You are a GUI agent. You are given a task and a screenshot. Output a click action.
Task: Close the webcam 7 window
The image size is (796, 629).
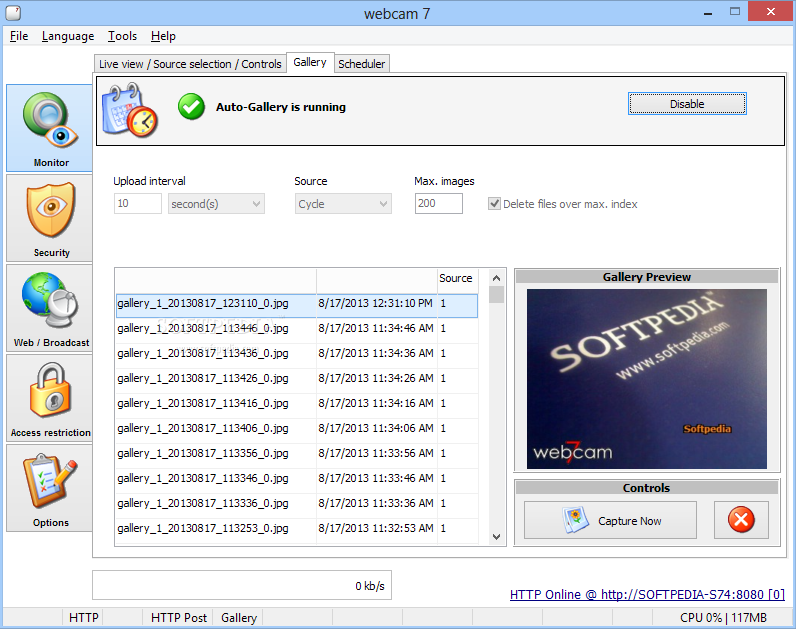pyautogui.click(x=771, y=12)
